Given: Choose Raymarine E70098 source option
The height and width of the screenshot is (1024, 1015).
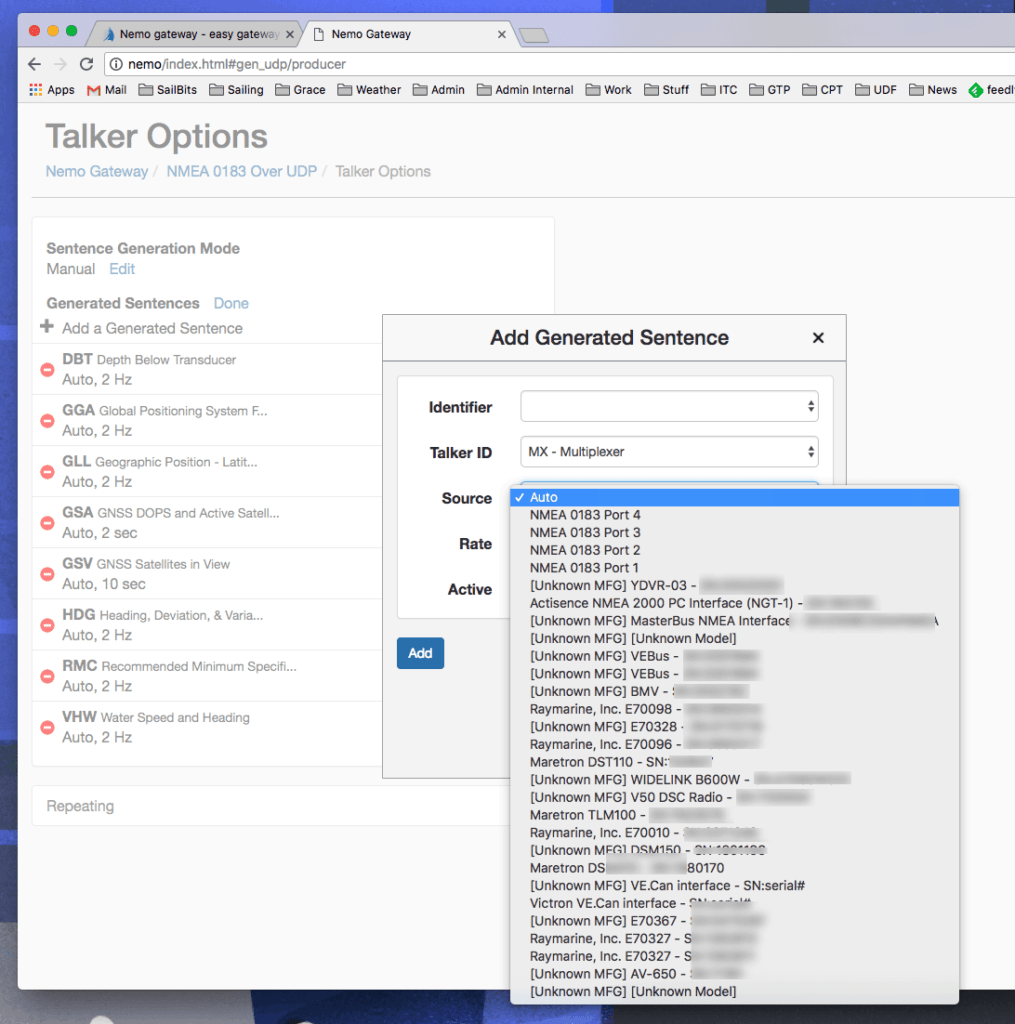Looking at the screenshot, I should [x=735, y=709].
